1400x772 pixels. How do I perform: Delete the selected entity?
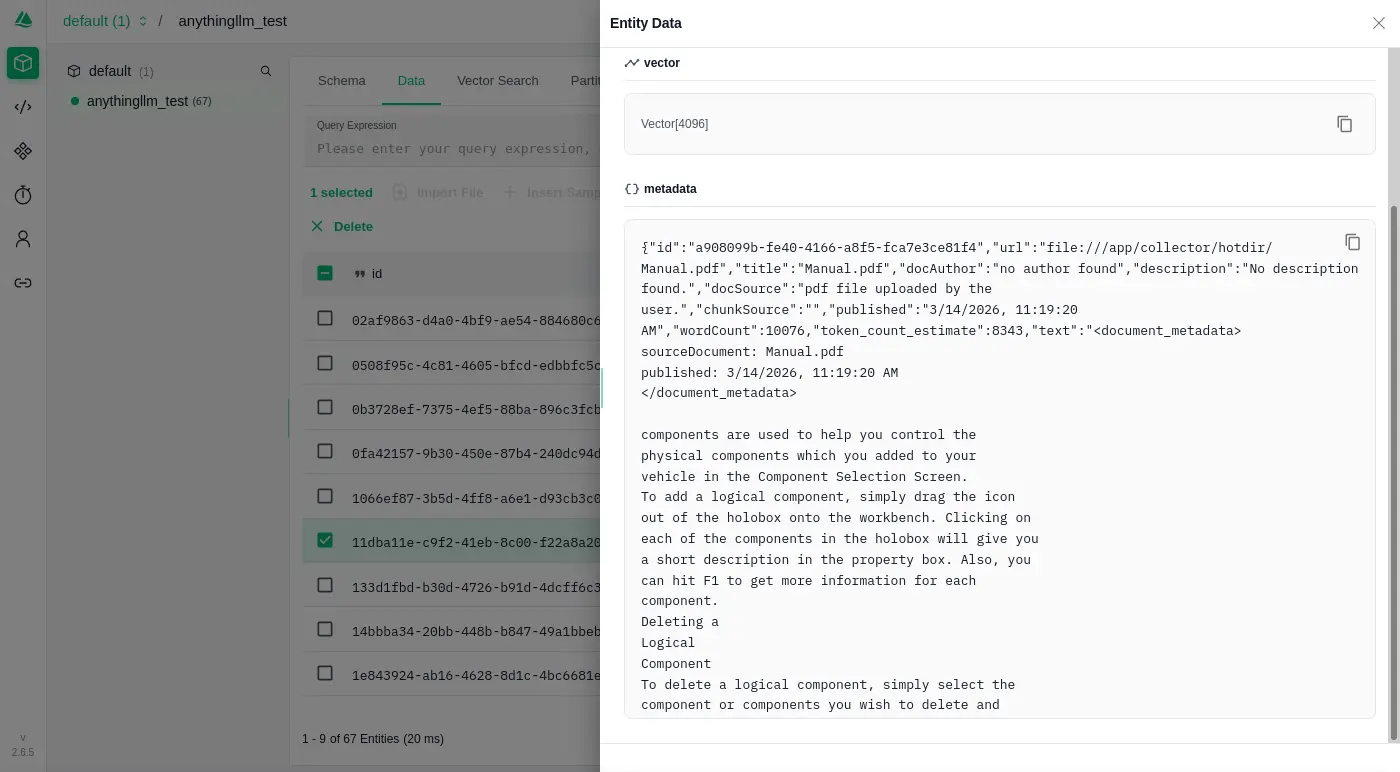click(342, 226)
